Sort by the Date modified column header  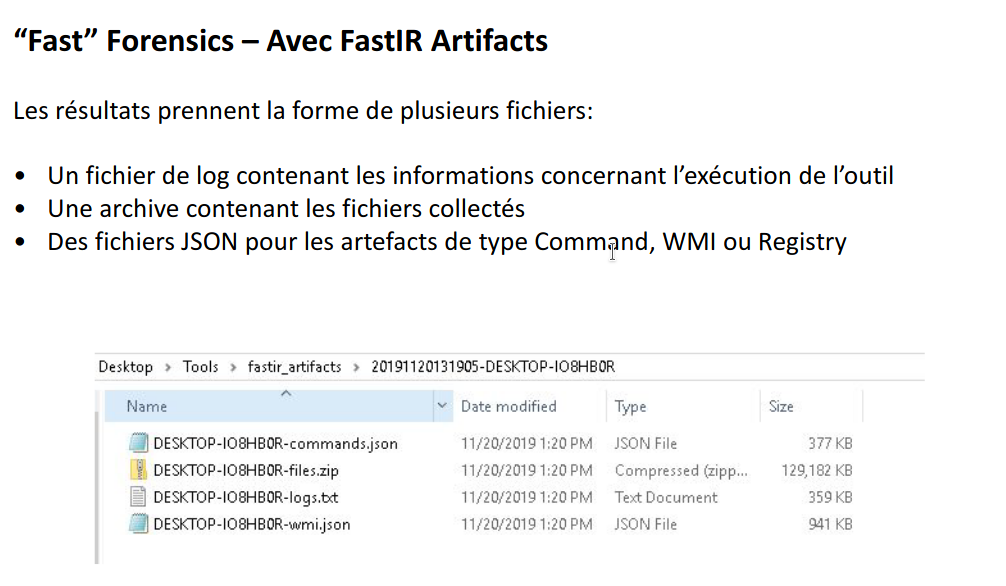tap(508, 406)
